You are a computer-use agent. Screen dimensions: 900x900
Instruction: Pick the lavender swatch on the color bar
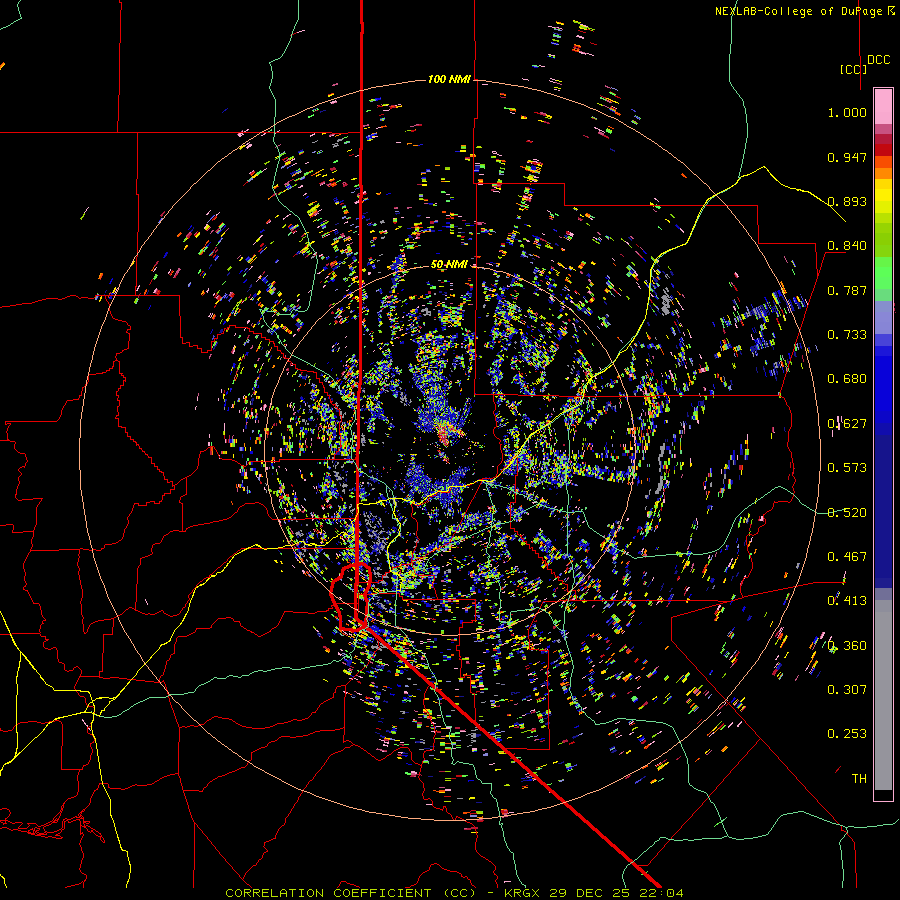tap(883, 318)
